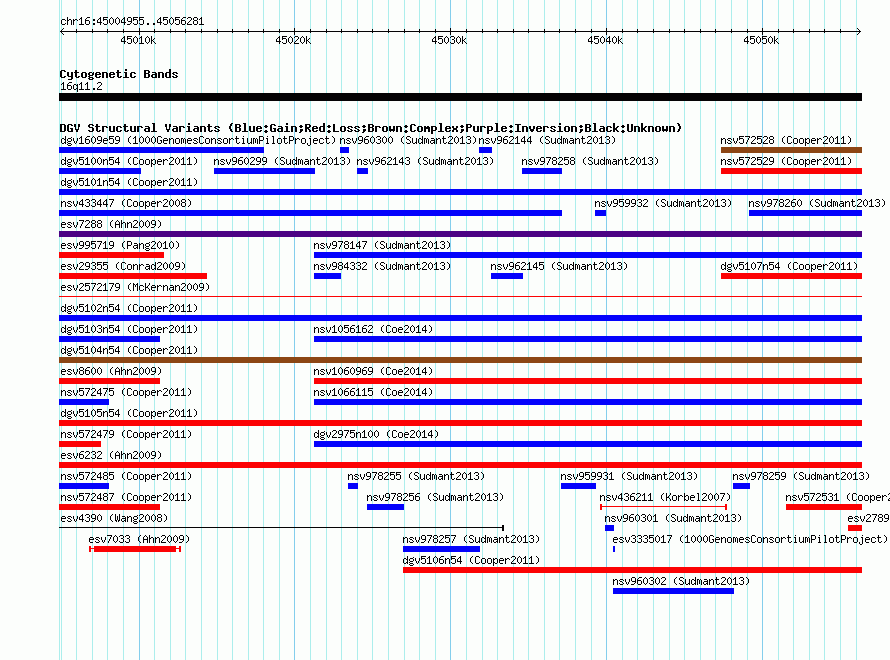Click the dgv5100n54 (Cooper2011) label
This screenshot has height=660, width=890.
(129, 161)
